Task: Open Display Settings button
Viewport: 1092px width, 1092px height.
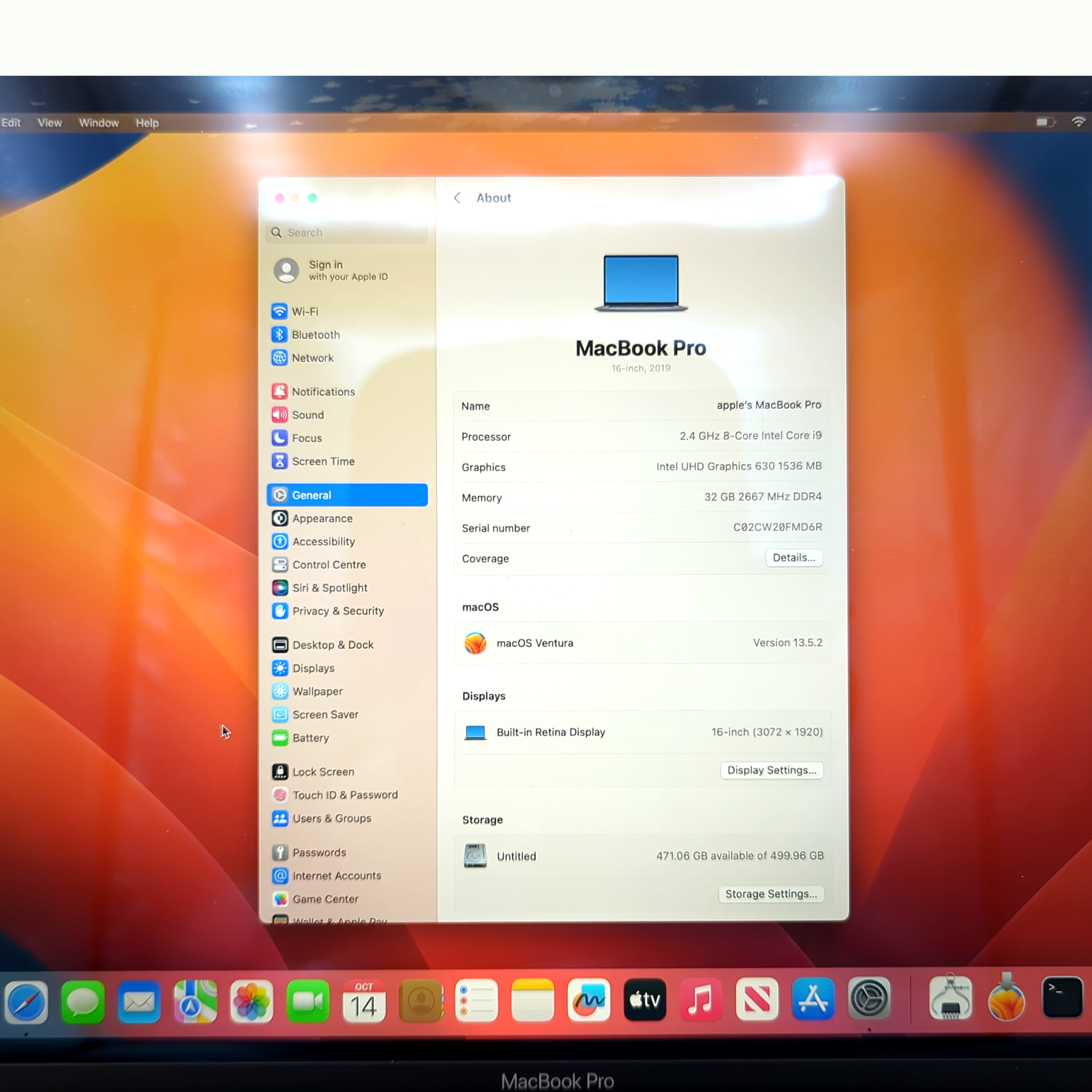Action: [x=772, y=770]
